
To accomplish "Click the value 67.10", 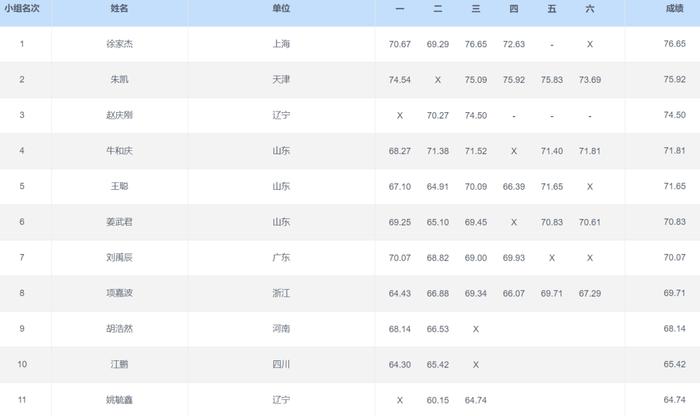I will tap(400, 187).
